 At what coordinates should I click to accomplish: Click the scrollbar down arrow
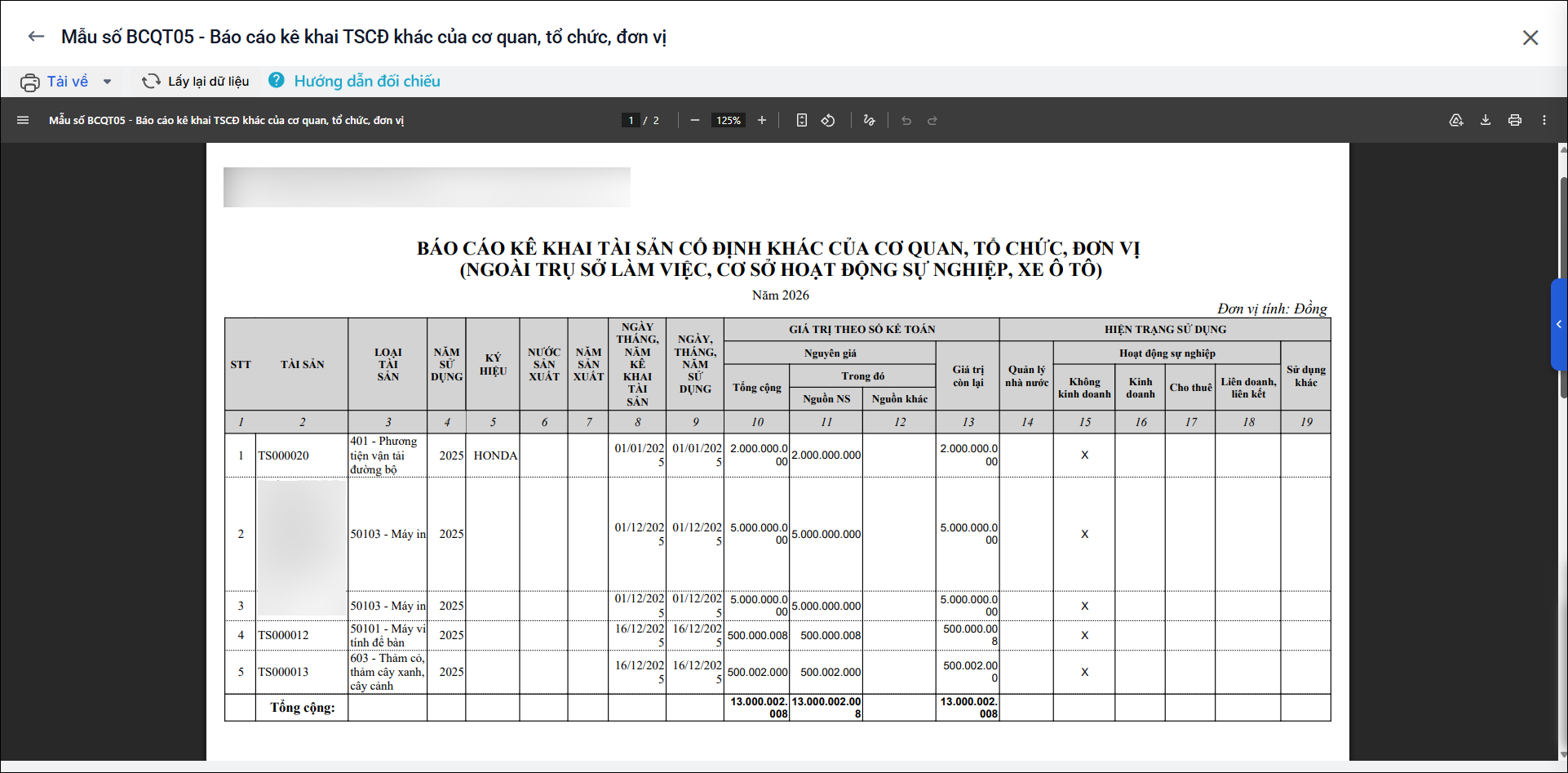point(1563,755)
